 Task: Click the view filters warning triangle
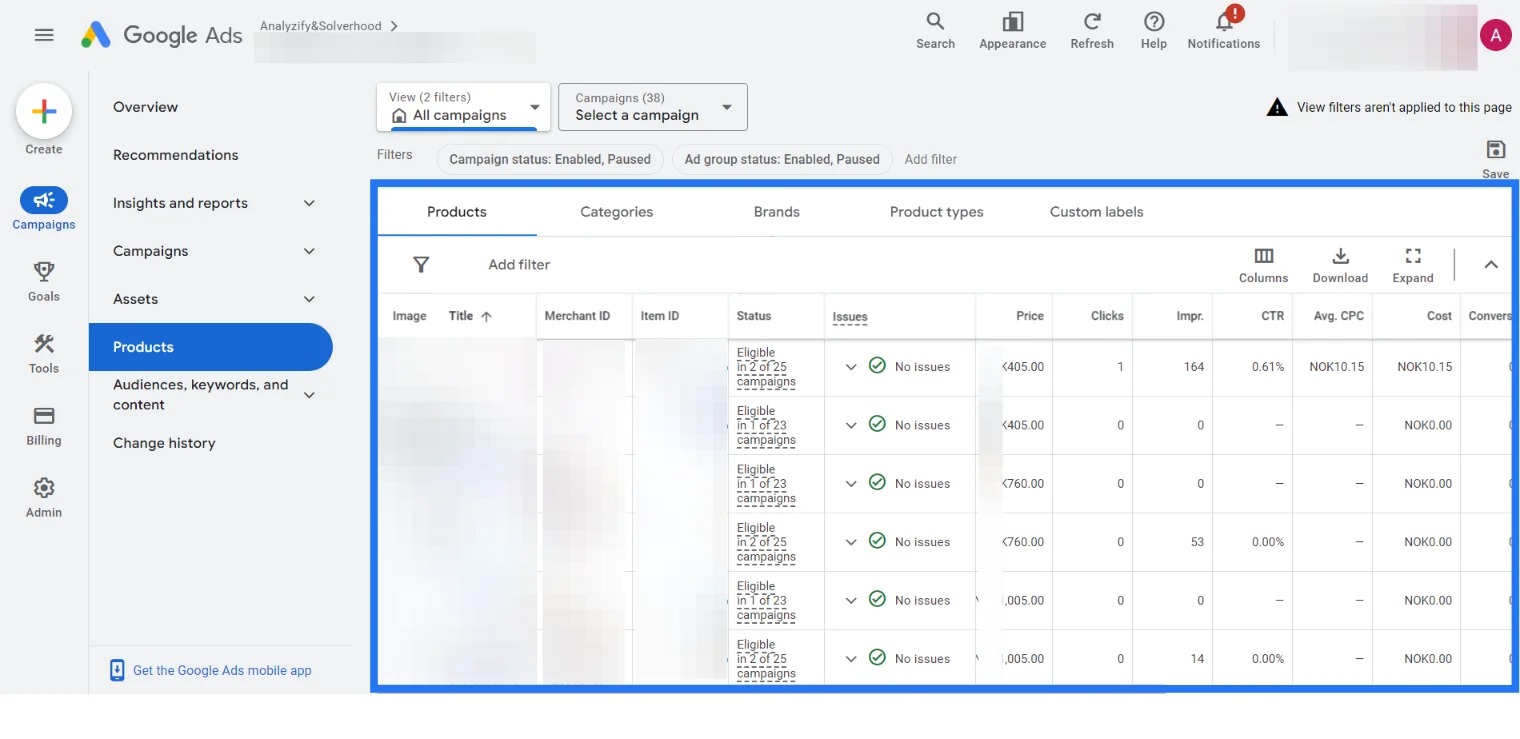point(1277,108)
